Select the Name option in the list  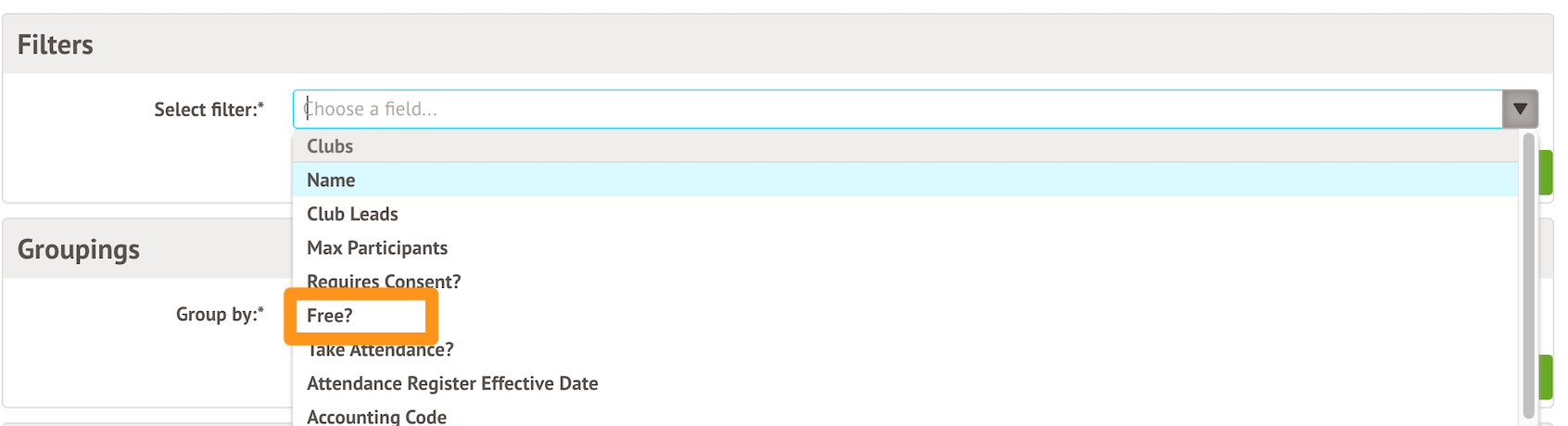click(331, 180)
